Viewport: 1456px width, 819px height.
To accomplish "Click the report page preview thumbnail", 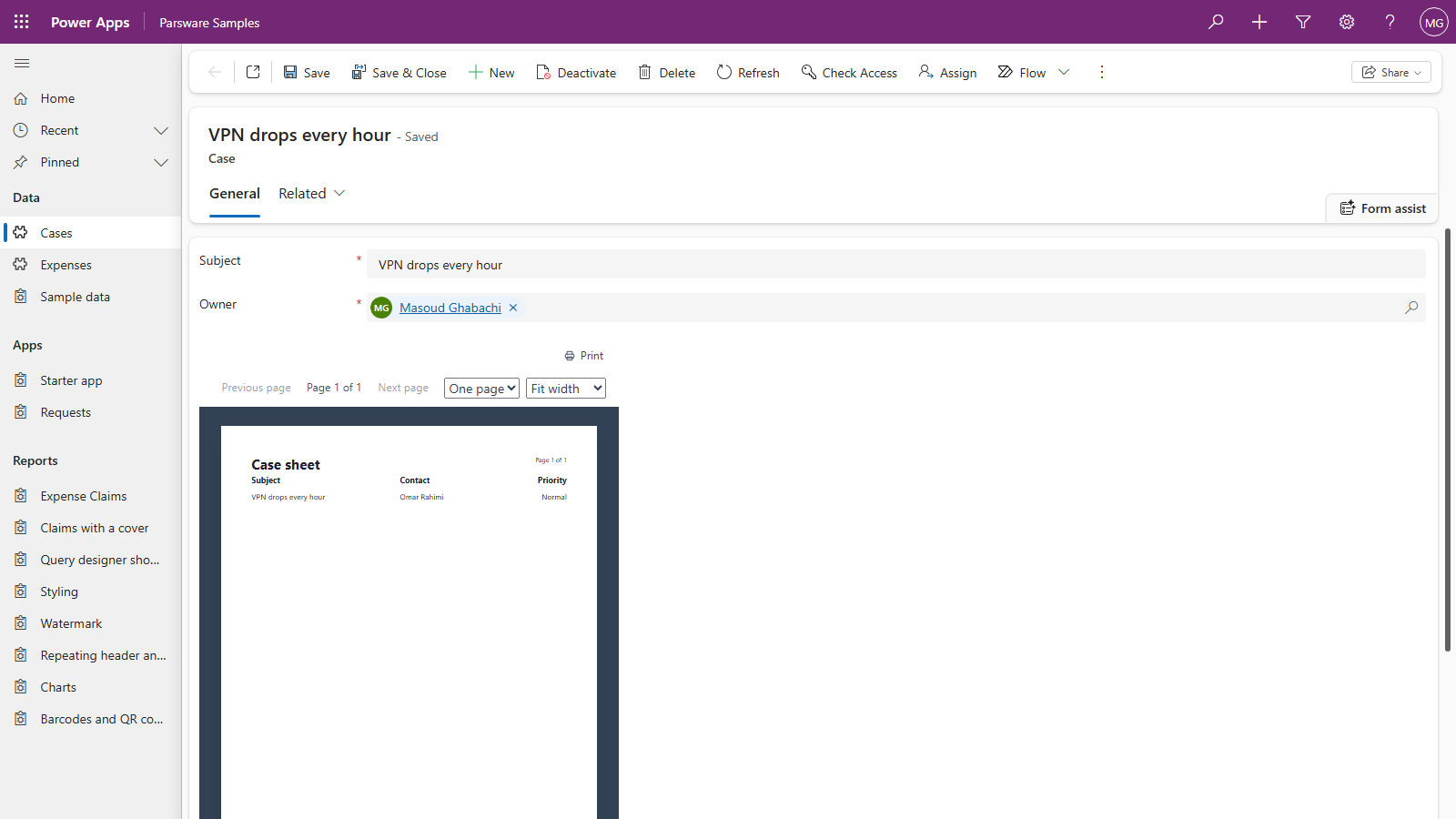I will click(x=409, y=622).
